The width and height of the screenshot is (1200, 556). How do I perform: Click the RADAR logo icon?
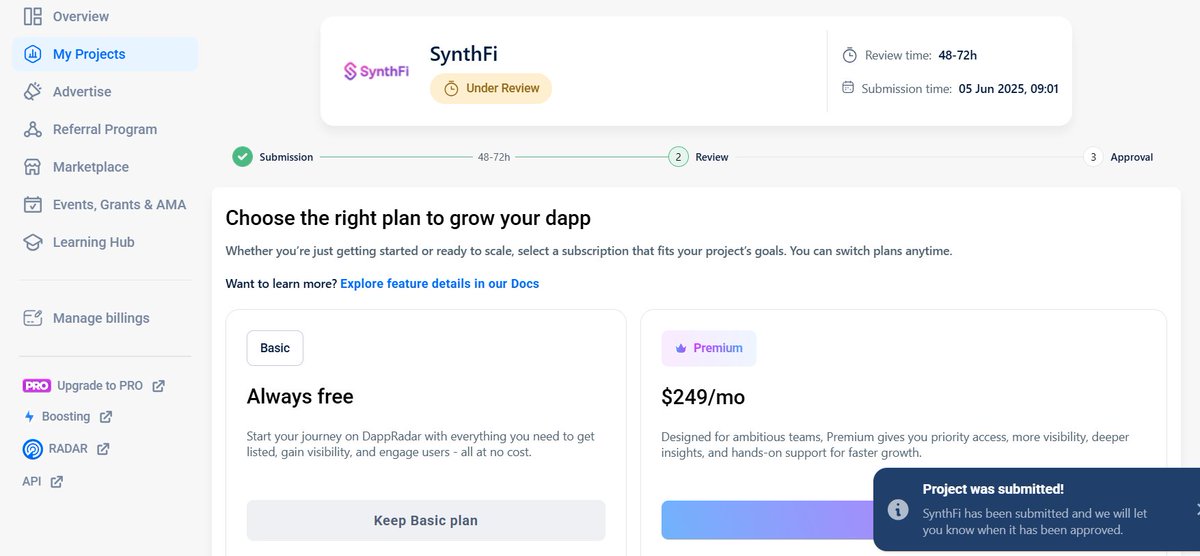pos(32,449)
